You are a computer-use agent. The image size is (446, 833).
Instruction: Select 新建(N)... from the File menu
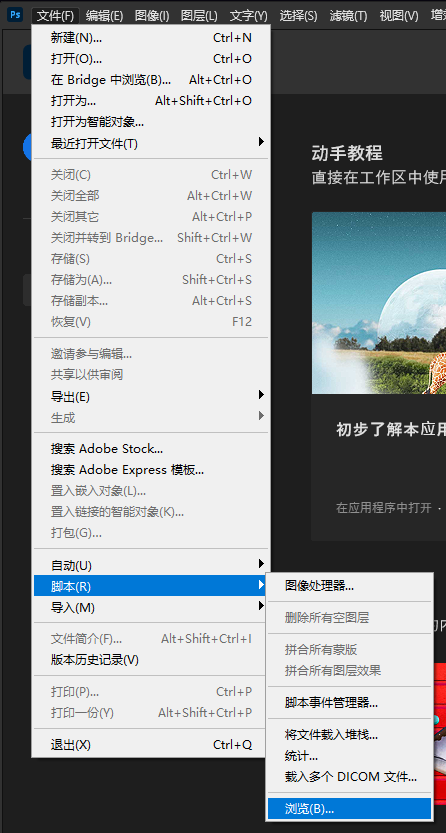[x=151, y=38]
